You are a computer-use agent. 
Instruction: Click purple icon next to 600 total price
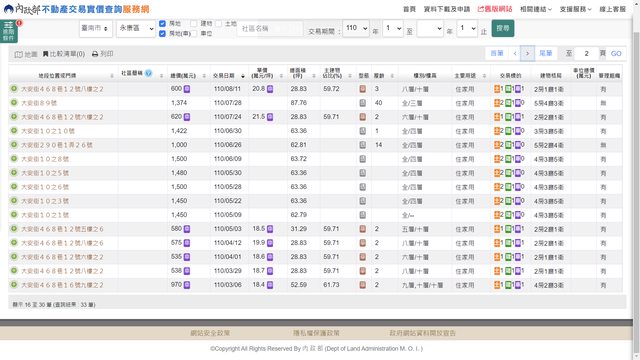point(187,89)
